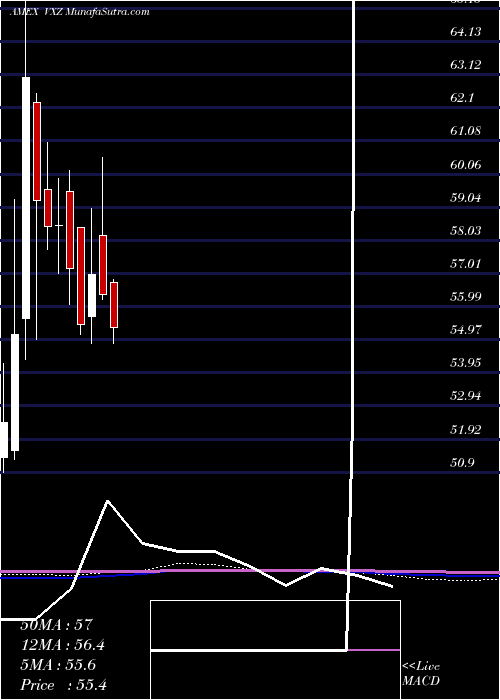Screen dimensions: 500x700
Task: Click the 58.03 price axis label
Action: (x=467, y=231)
